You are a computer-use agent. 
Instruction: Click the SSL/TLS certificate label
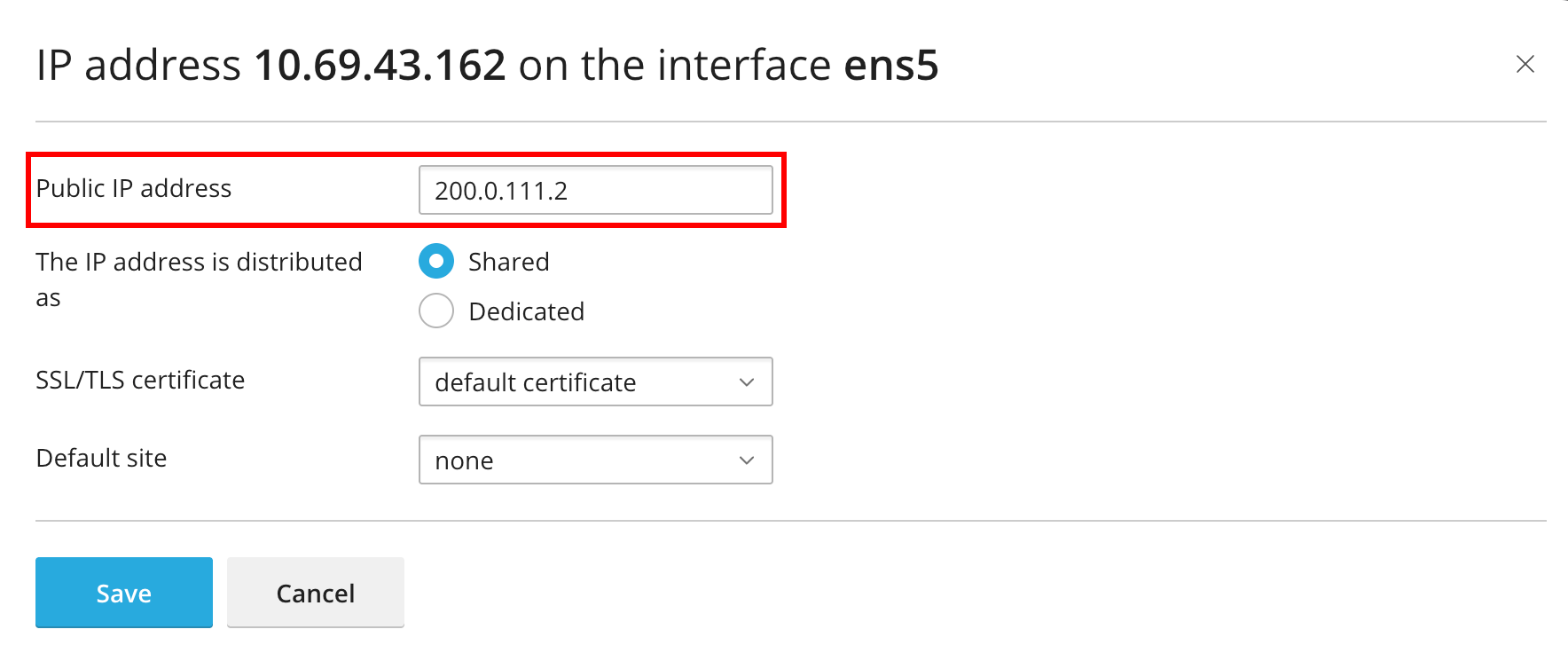click(x=140, y=380)
